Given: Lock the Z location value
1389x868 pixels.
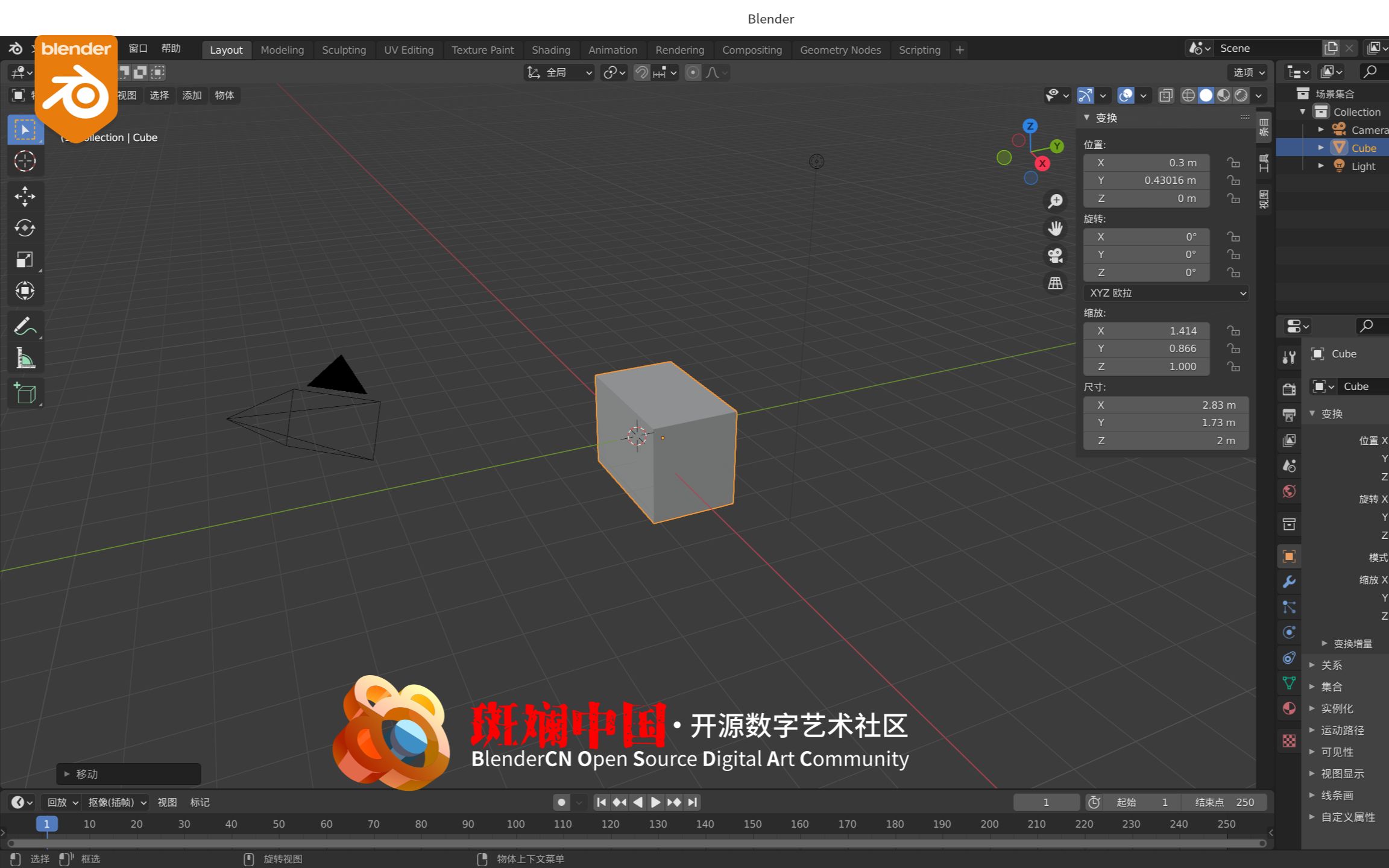Looking at the screenshot, I should click(x=1233, y=198).
